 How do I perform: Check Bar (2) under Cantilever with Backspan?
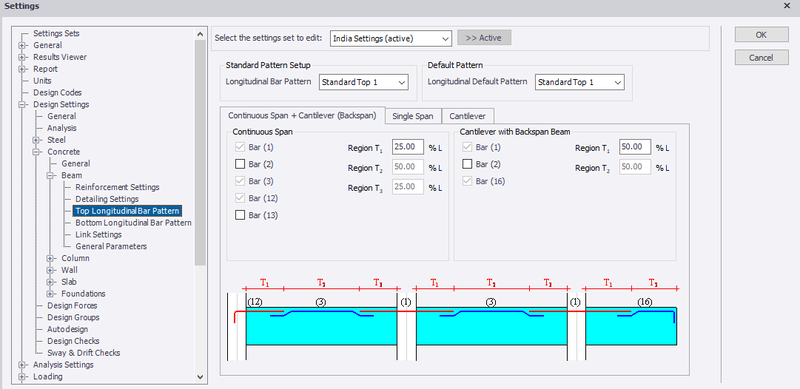(x=467, y=164)
